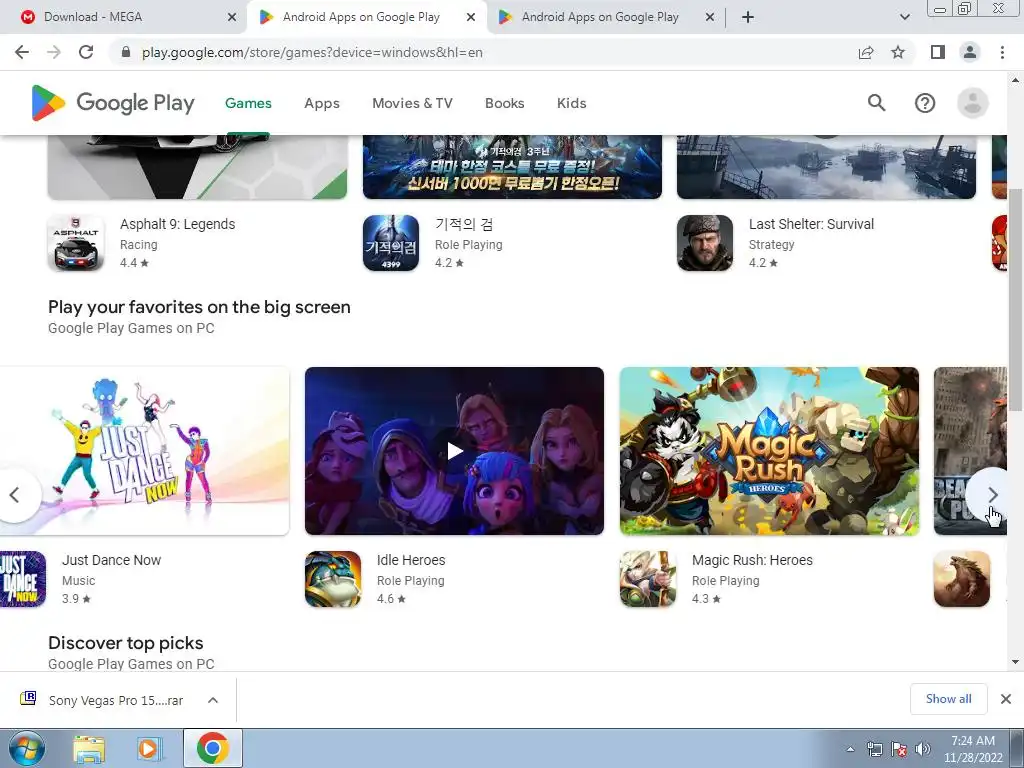Show hidden tray icons arrow
The height and width of the screenshot is (768, 1024).
850,749
